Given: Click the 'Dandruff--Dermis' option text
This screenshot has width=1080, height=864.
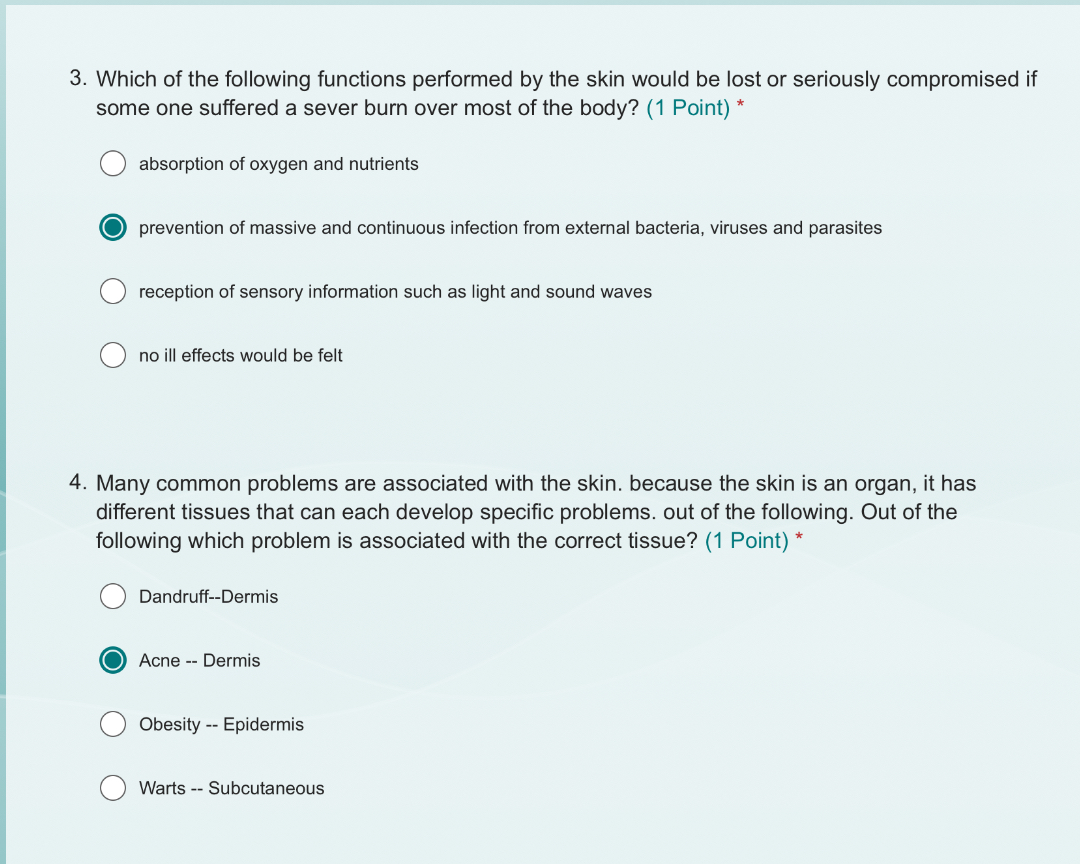Looking at the screenshot, I should 209,597.
